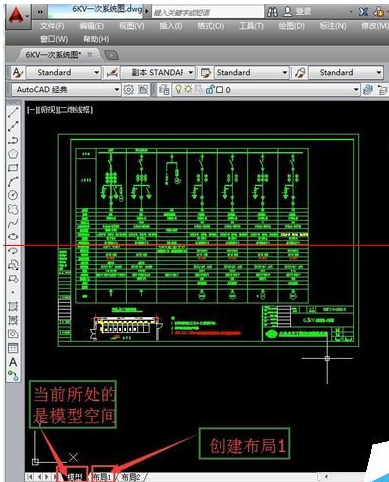Open multileader style Standard dropdown
Image resolution: width=389 pixels, height=482 pixels.
[346, 72]
